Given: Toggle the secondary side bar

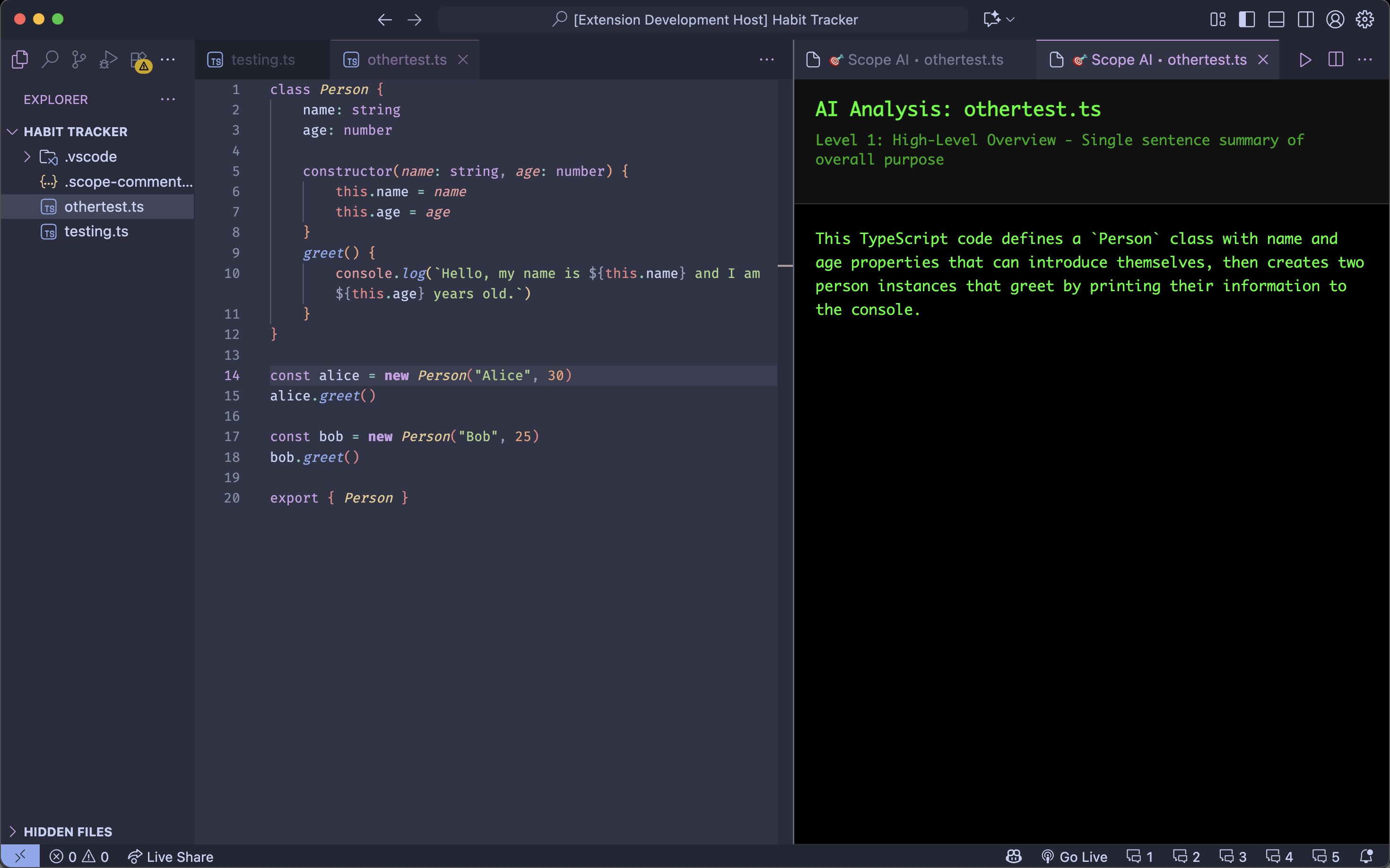Looking at the screenshot, I should (1305, 19).
